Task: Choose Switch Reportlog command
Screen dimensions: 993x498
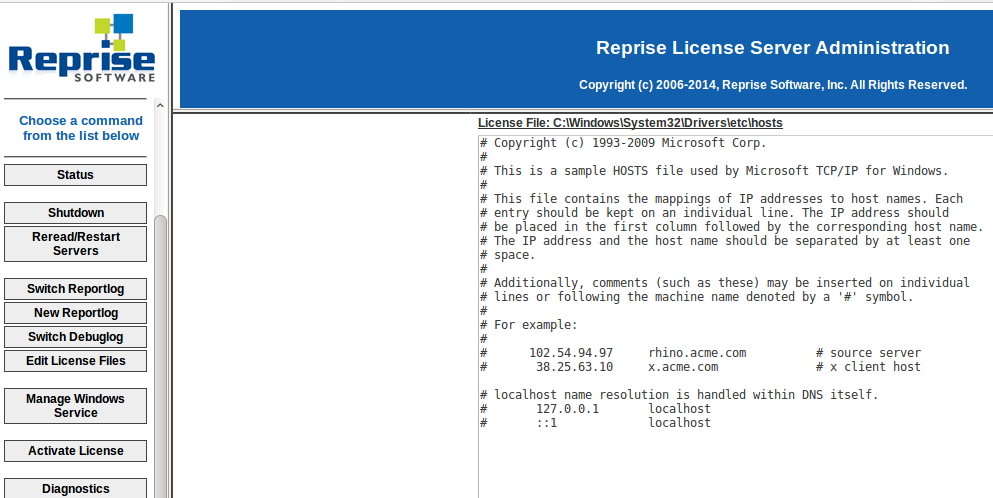Action: pyautogui.click(x=75, y=289)
